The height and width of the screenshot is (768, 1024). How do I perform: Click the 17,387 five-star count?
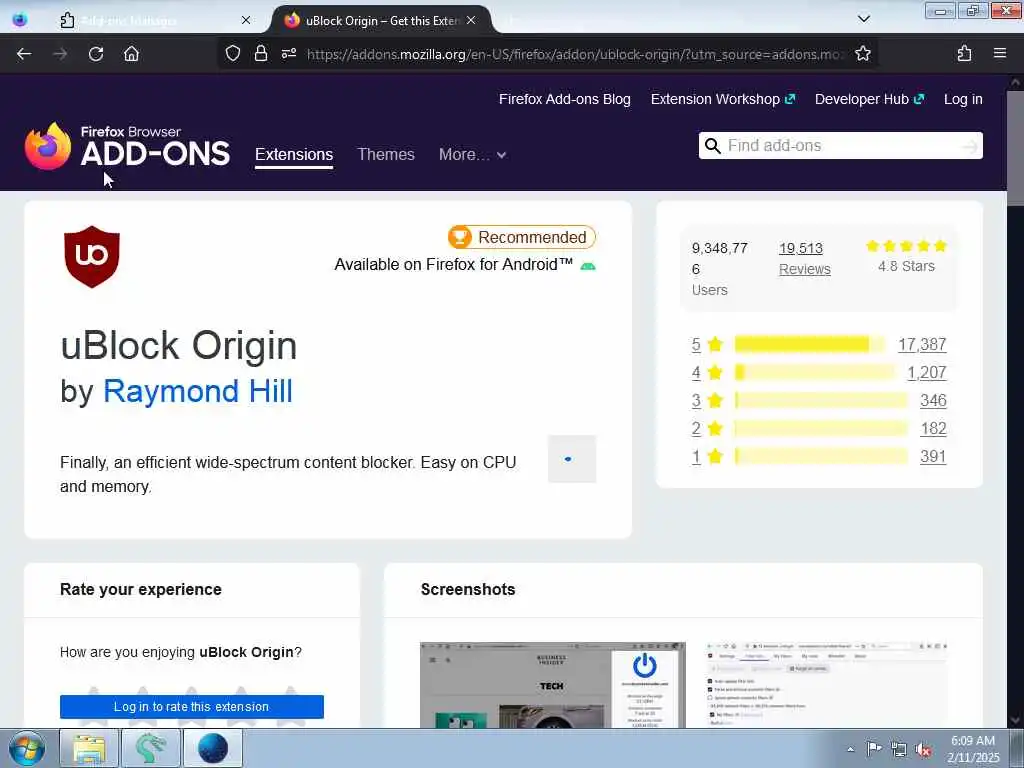pos(922,344)
